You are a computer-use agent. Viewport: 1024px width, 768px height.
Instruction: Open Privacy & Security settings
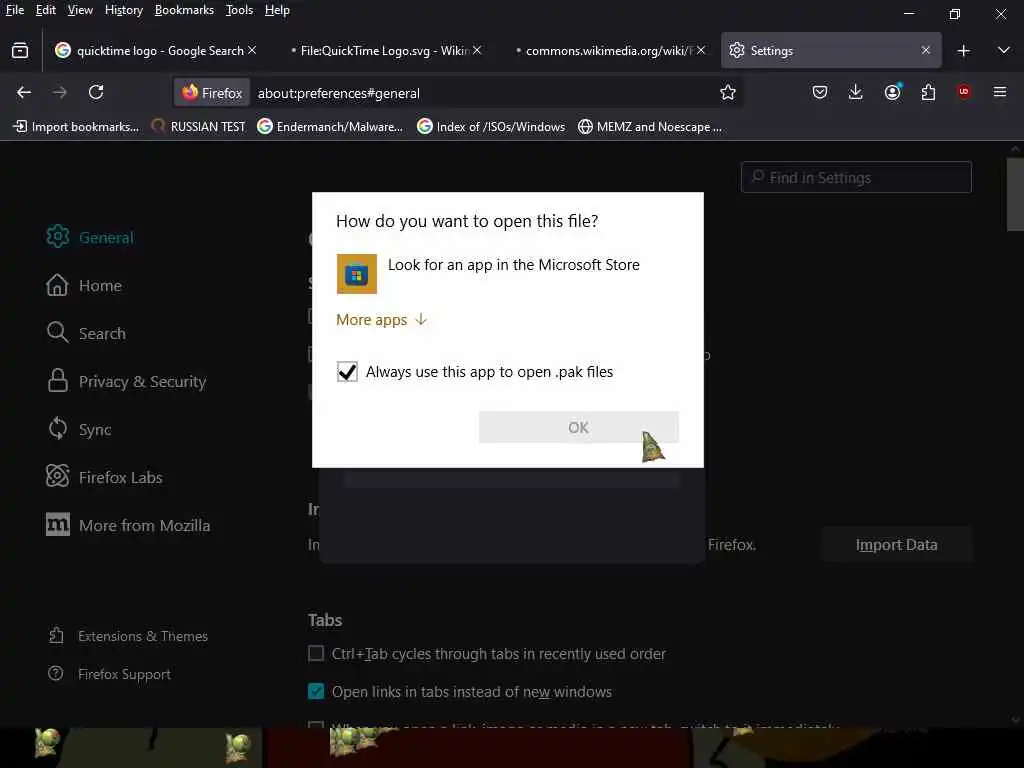127,381
